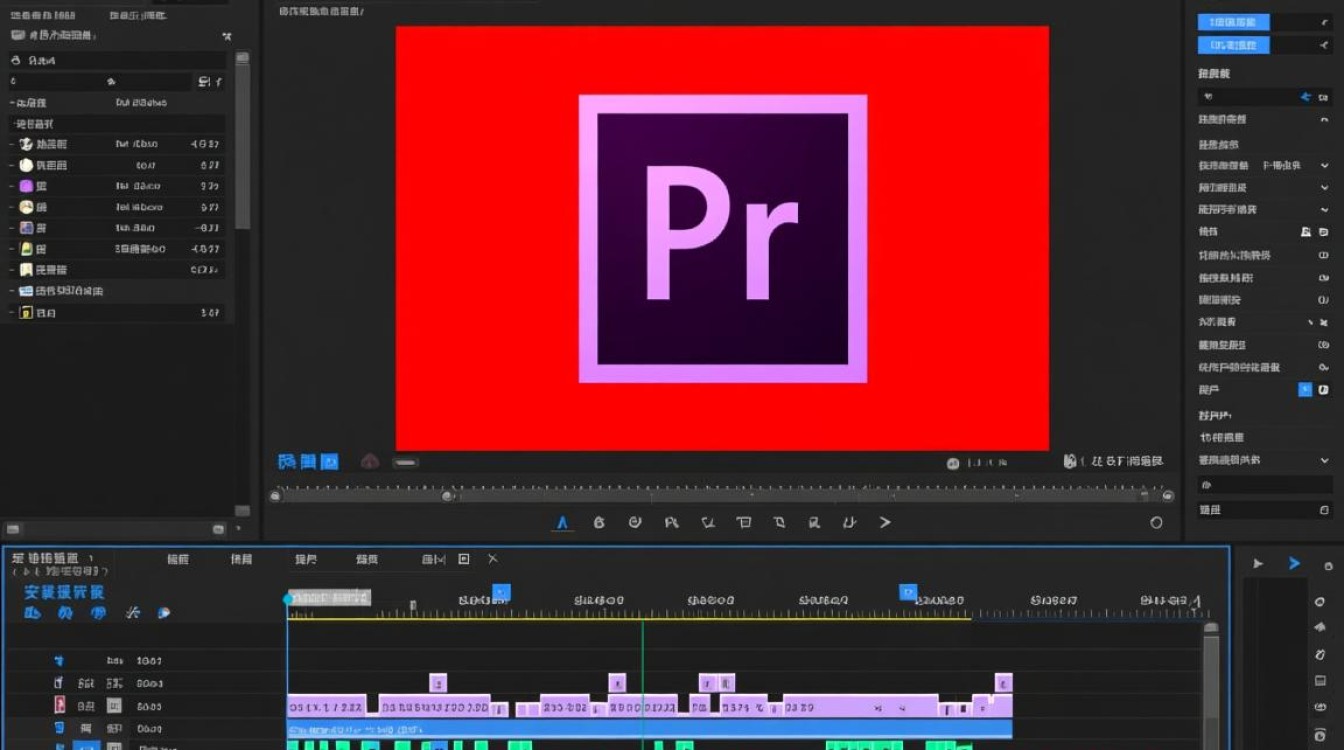This screenshot has height=750, width=1344.
Task: Click the bottom-left icon of project panel
Action: point(13,529)
